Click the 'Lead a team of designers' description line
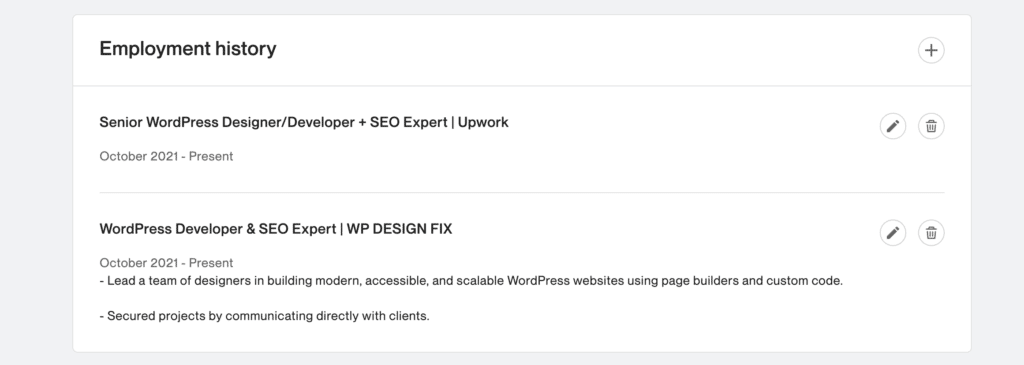Viewport: 1024px width, 365px height. coord(471,281)
